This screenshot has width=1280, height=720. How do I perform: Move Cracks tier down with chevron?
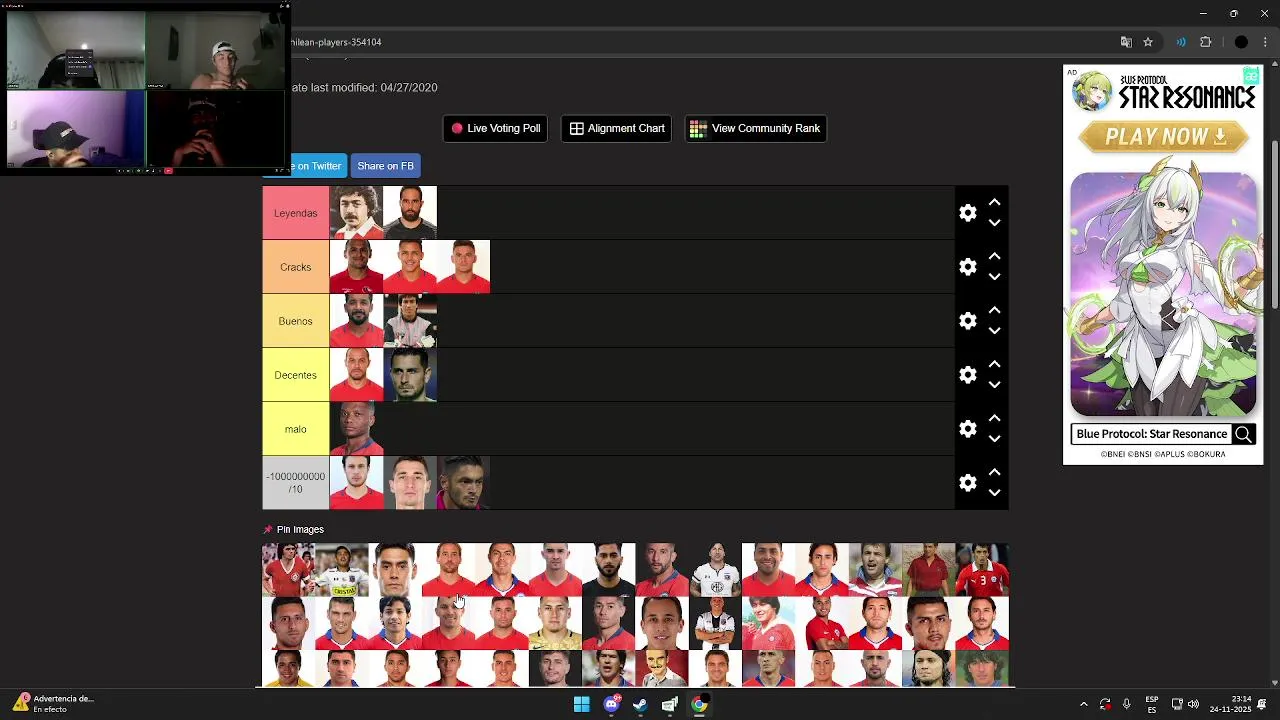994,277
